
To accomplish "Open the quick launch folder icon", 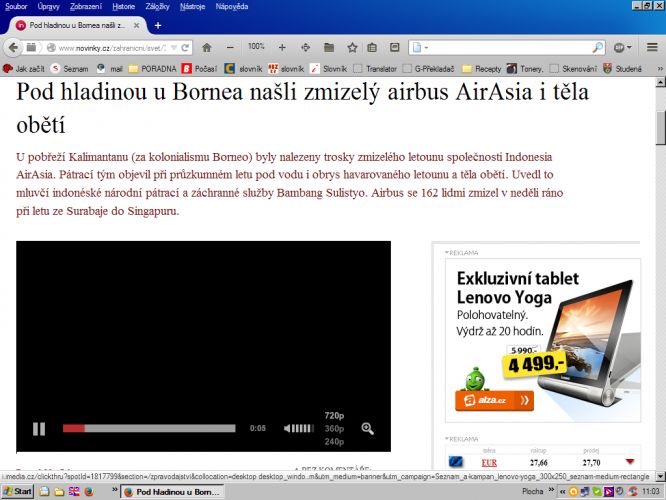I will [x=59, y=492].
